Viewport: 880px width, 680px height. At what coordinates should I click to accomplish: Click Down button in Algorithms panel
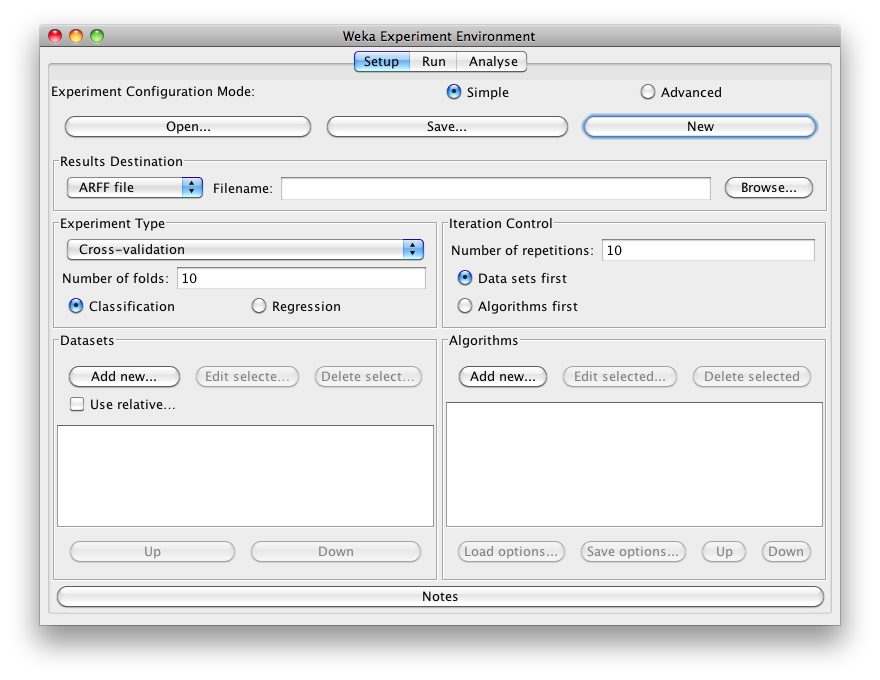pyautogui.click(x=786, y=552)
